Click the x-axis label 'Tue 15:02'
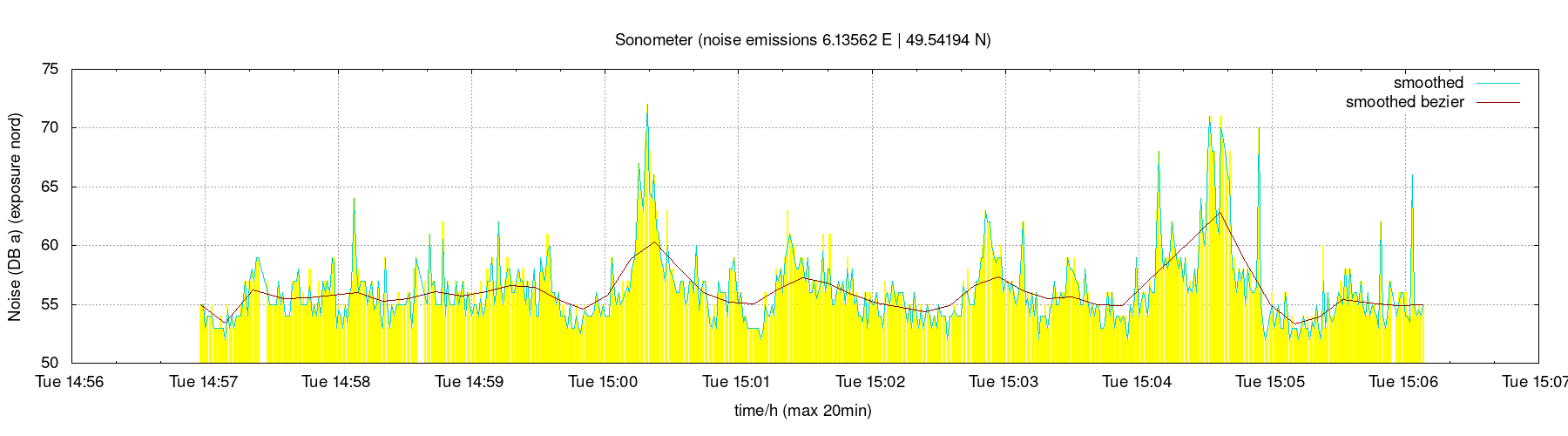This screenshot has width=1568, height=436. pos(870,382)
